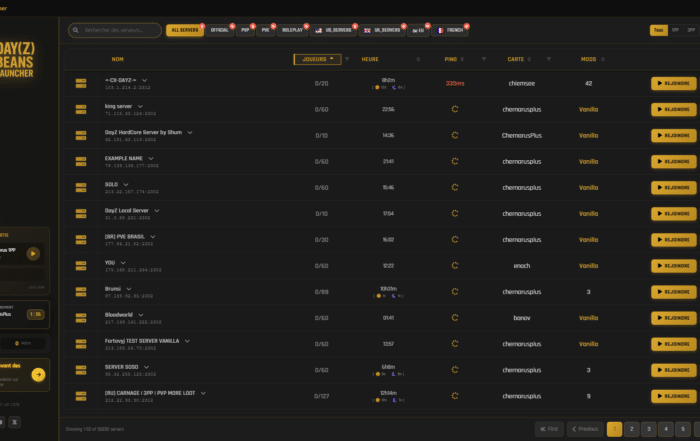This screenshot has height=441, width=700.
Task: Open the Carte column filter funnel
Action: (x=549, y=59)
